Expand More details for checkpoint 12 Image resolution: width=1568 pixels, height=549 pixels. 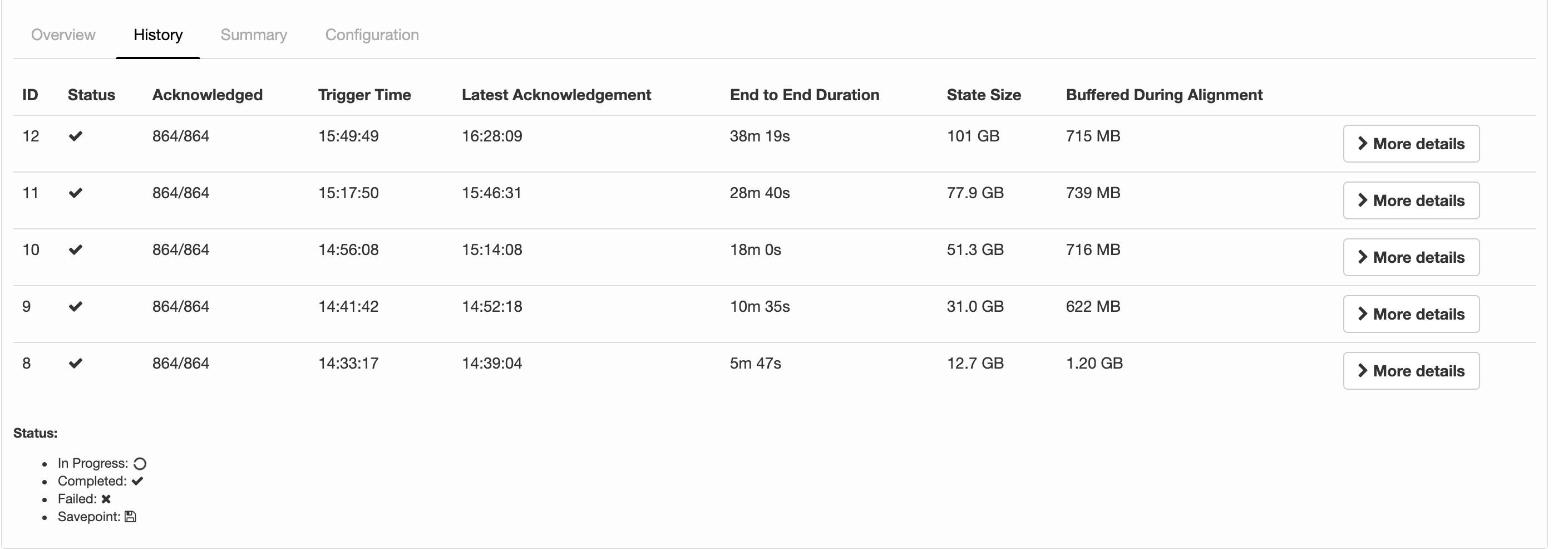pos(1411,144)
